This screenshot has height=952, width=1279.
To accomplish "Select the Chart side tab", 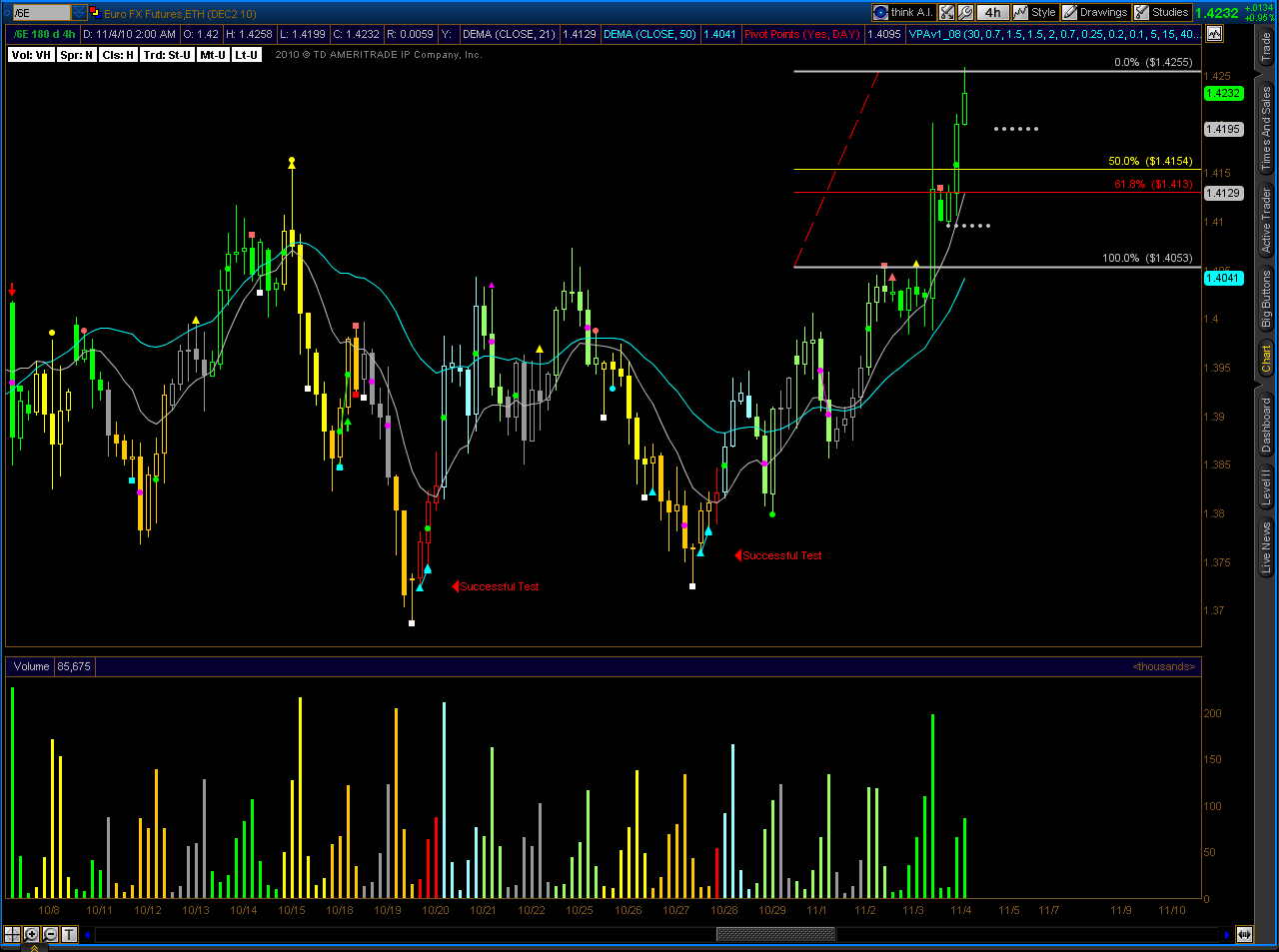I will 1266,359.
